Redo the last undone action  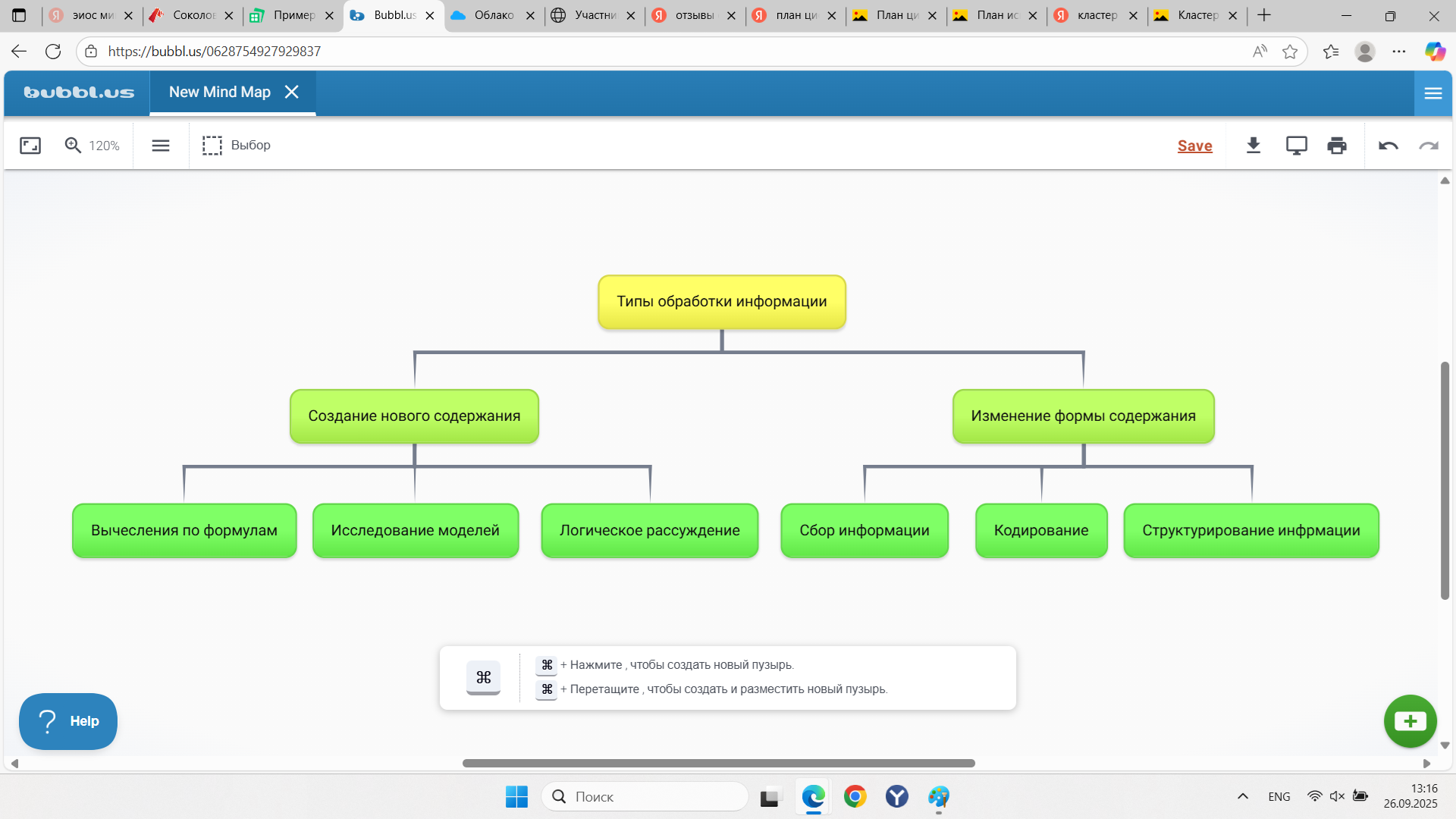(1429, 146)
